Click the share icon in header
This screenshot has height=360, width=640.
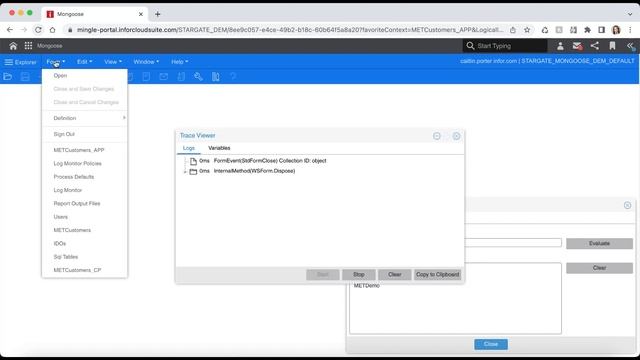coord(595,46)
